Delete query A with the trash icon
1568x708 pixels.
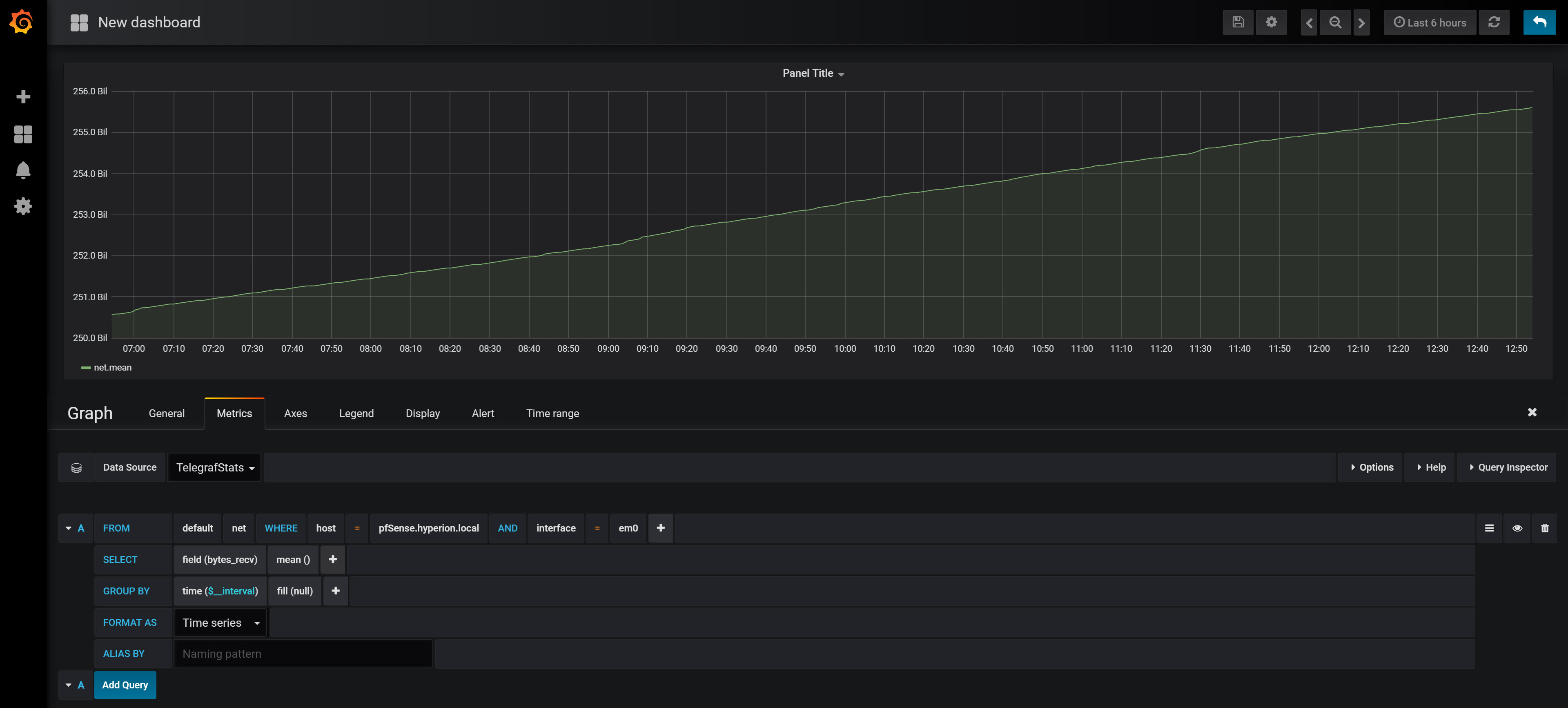pyautogui.click(x=1544, y=528)
